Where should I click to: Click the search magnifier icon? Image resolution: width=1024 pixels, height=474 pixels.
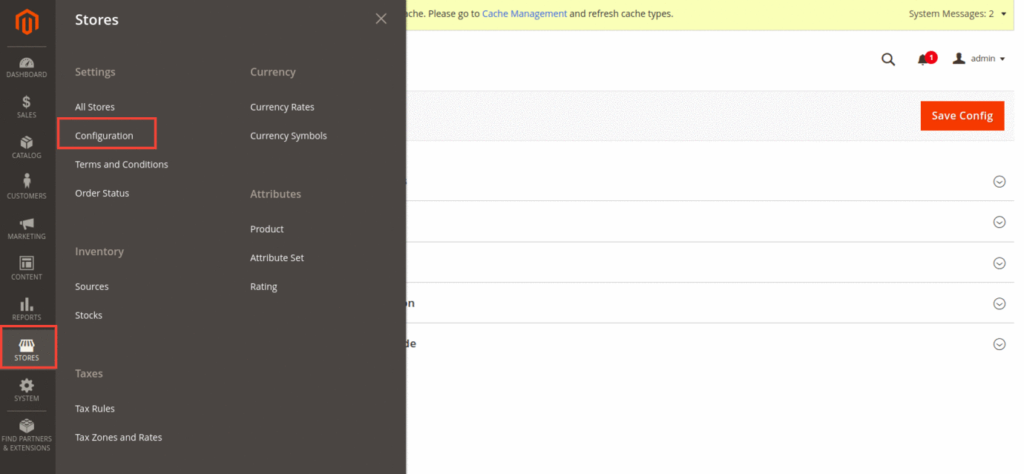coord(888,59)
